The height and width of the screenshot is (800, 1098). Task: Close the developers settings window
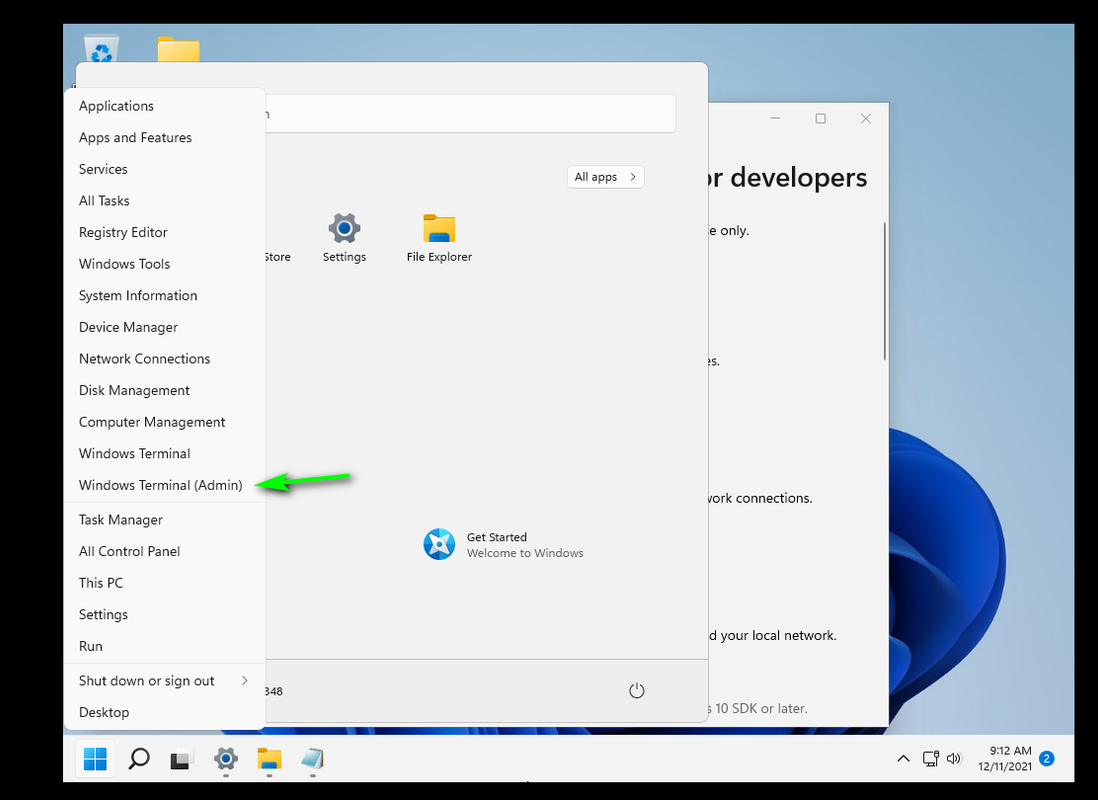tap(866, 118)
